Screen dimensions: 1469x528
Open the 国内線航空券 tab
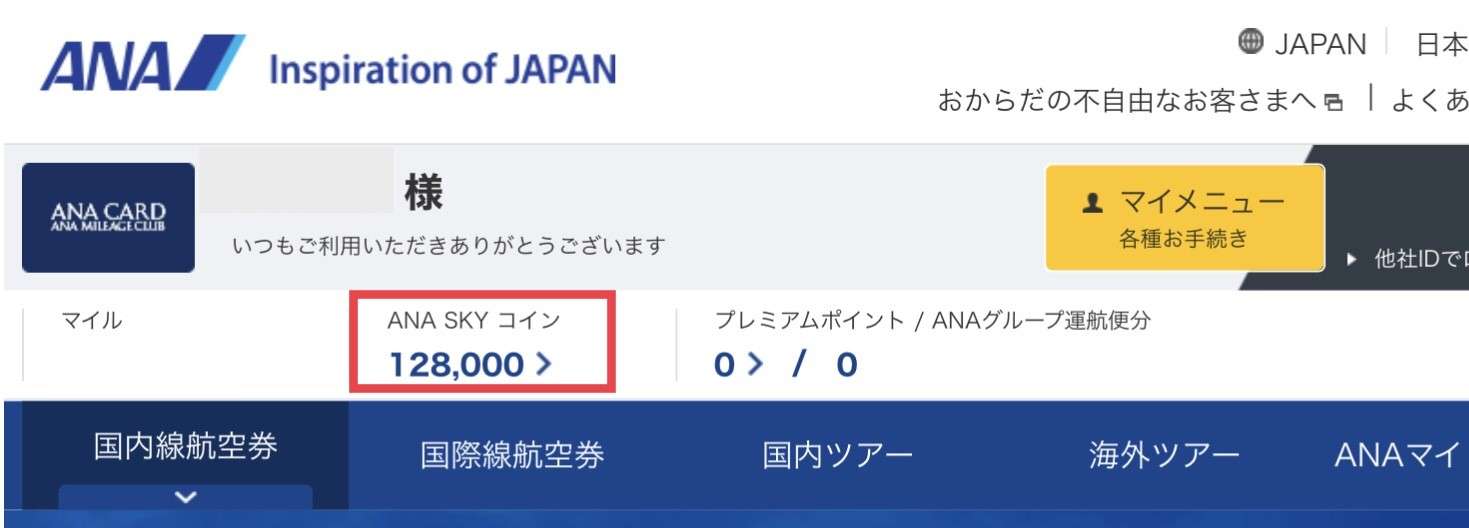point(186,446)
